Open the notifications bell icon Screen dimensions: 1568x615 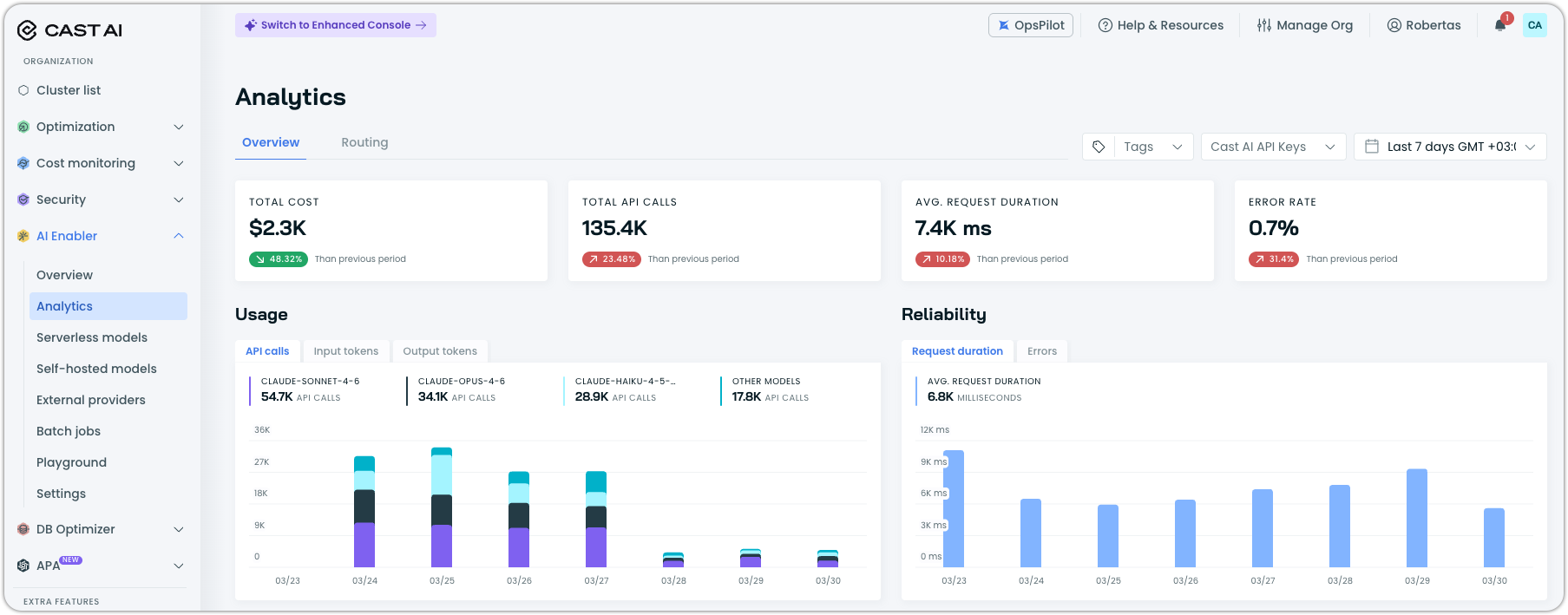click(x=1500, y=25)
